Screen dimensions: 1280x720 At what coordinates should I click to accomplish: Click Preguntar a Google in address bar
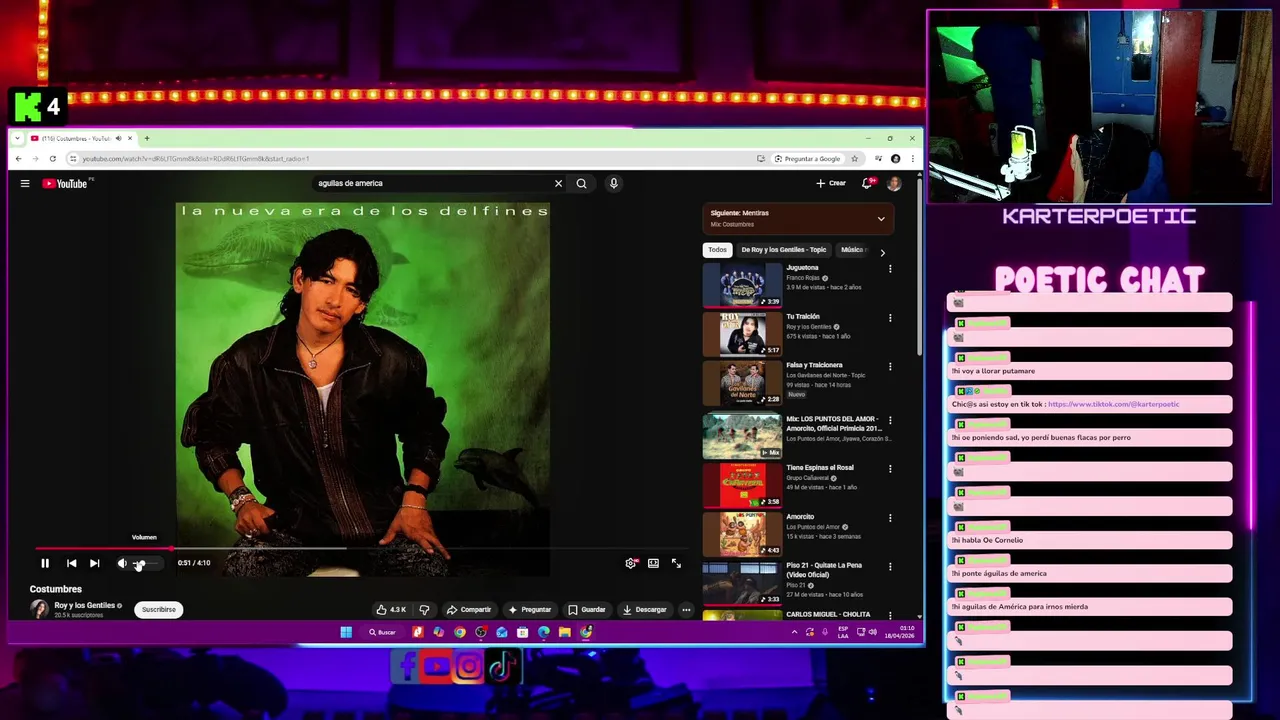(808, 159)
